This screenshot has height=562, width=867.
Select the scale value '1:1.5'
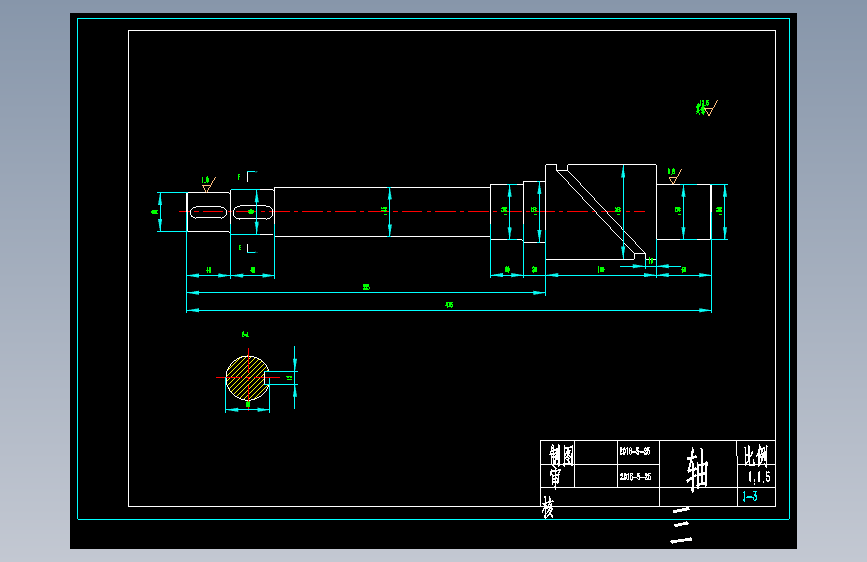coord(759,477)
